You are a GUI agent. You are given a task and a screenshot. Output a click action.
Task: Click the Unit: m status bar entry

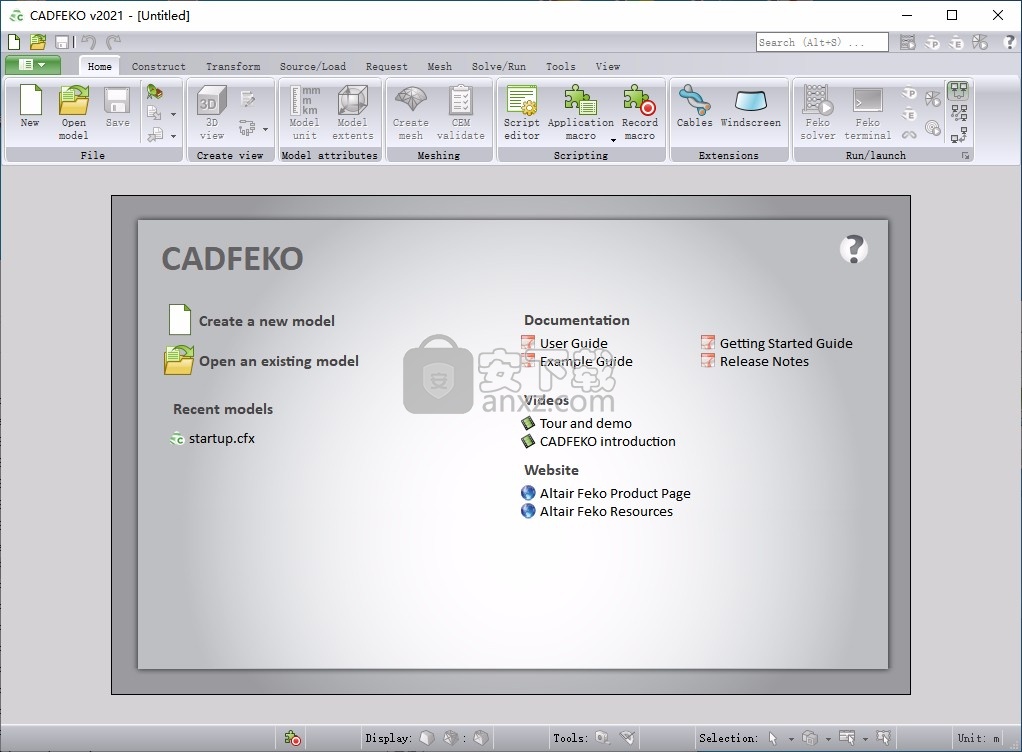(x=978, y=738)
